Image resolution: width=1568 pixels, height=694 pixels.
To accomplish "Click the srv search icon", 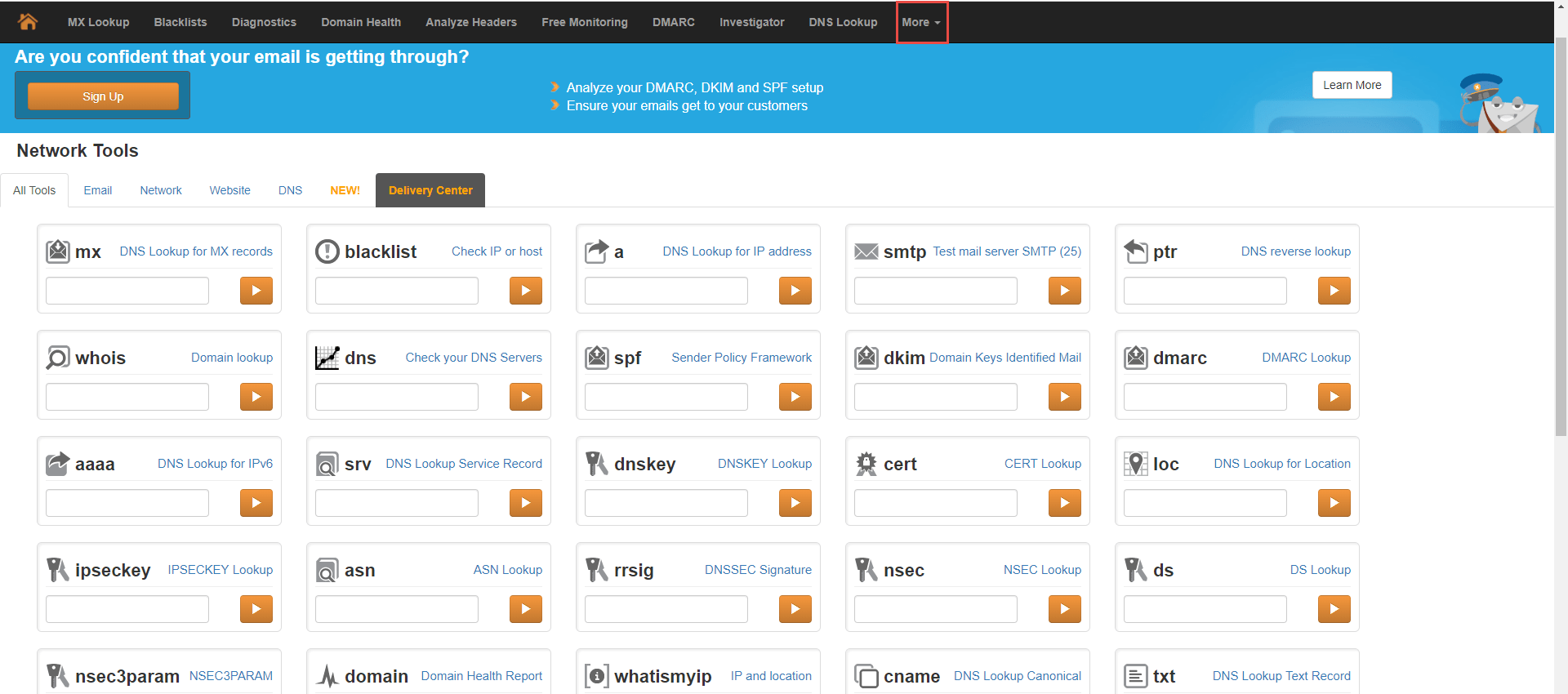I will (327, 464).
